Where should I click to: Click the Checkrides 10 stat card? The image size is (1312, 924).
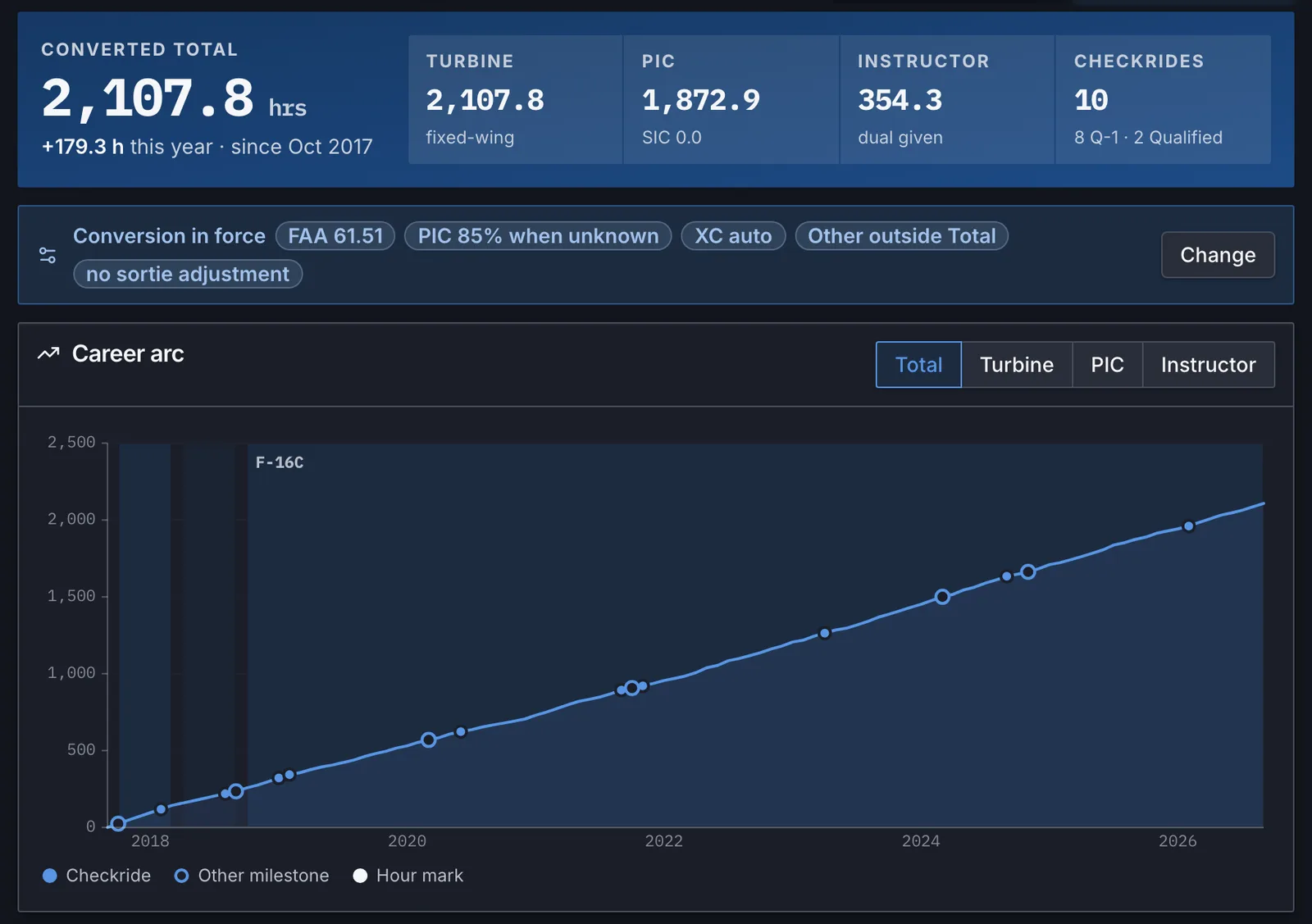[1164, 99]
